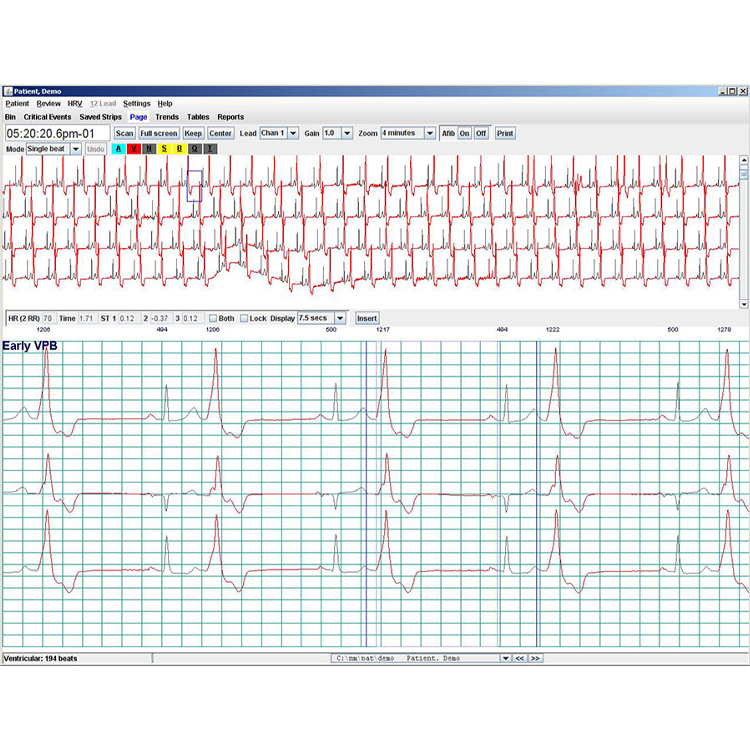Toggle the Lock checkbox

coord(244,318)
